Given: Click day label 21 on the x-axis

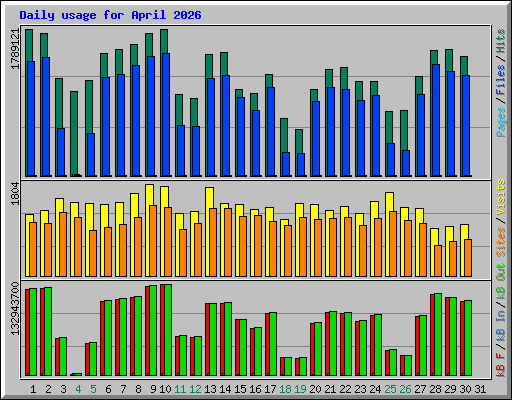Looking at the screenshot, I should pyautogui.click(x=330, y=389).
